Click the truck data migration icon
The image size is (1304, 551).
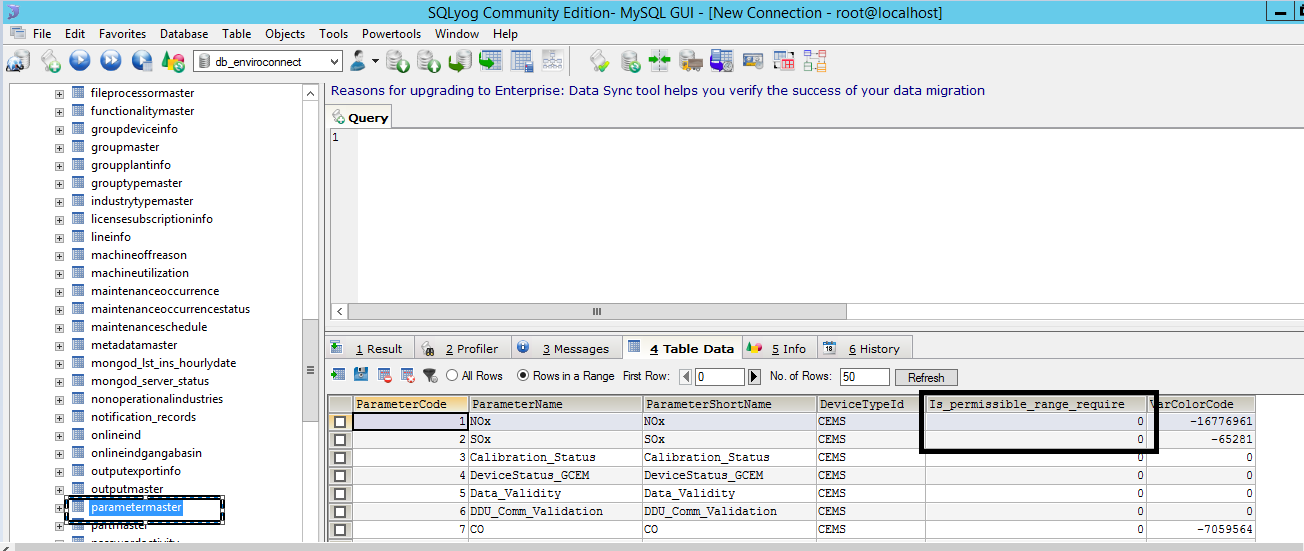point(690,61)
